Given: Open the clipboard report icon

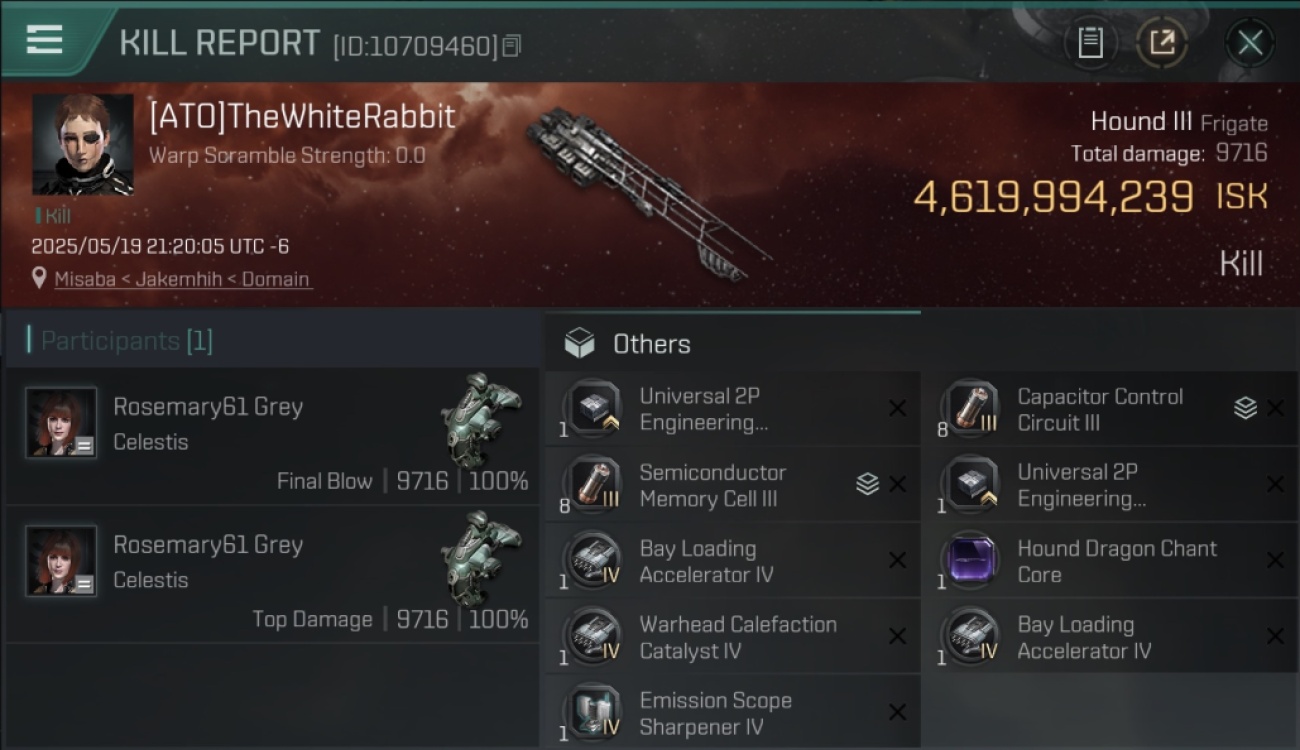Looking at the screenshot, I should [1090, 43].
